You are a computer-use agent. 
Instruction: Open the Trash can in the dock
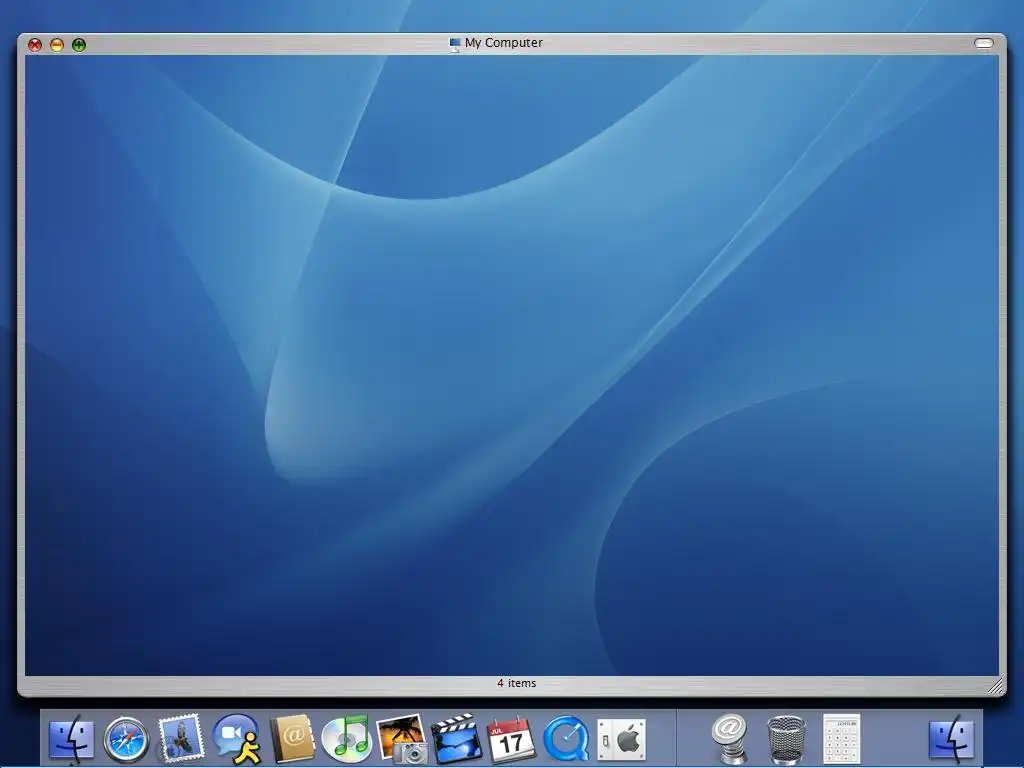coord(786,740)
